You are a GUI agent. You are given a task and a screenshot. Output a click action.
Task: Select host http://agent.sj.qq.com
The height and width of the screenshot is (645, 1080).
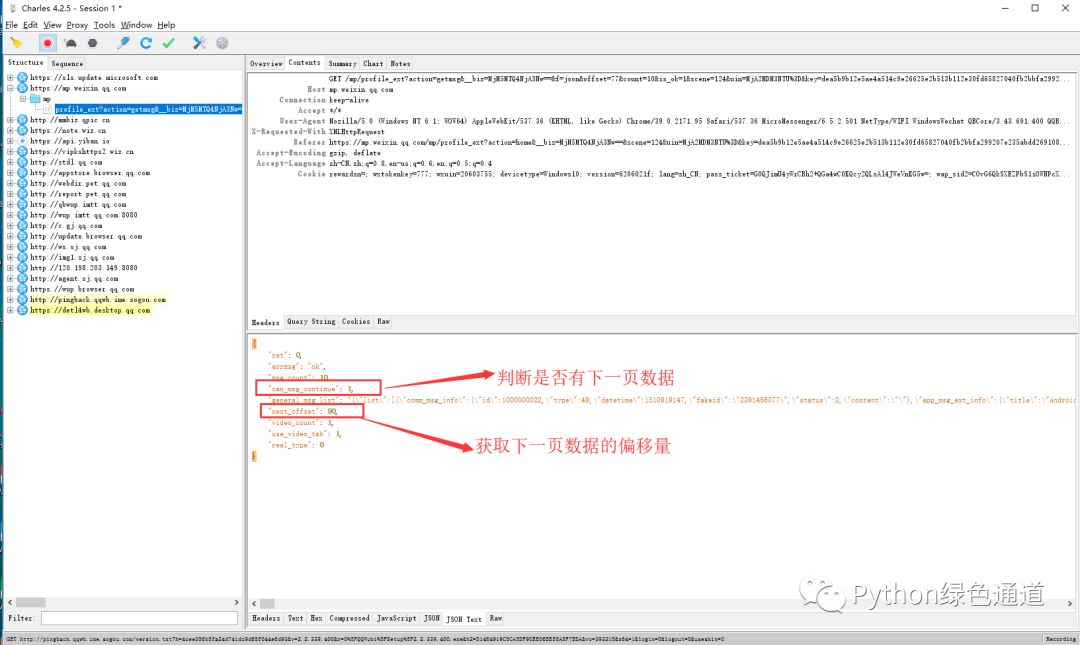[74, 278]
